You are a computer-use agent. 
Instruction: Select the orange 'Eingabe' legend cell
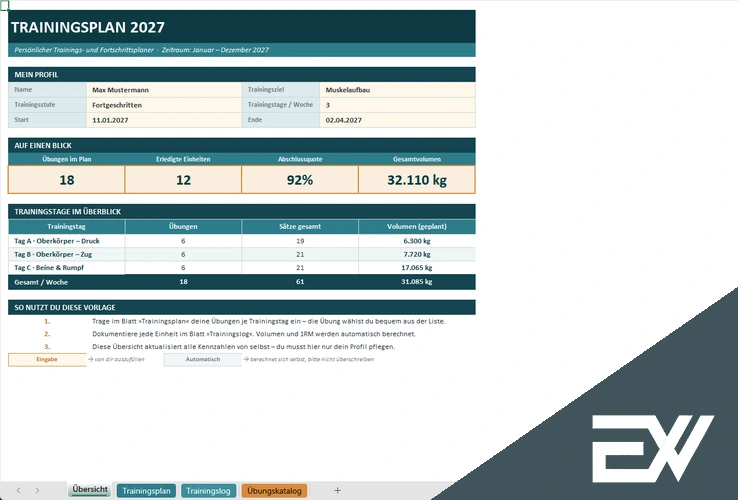click(47, 360)
